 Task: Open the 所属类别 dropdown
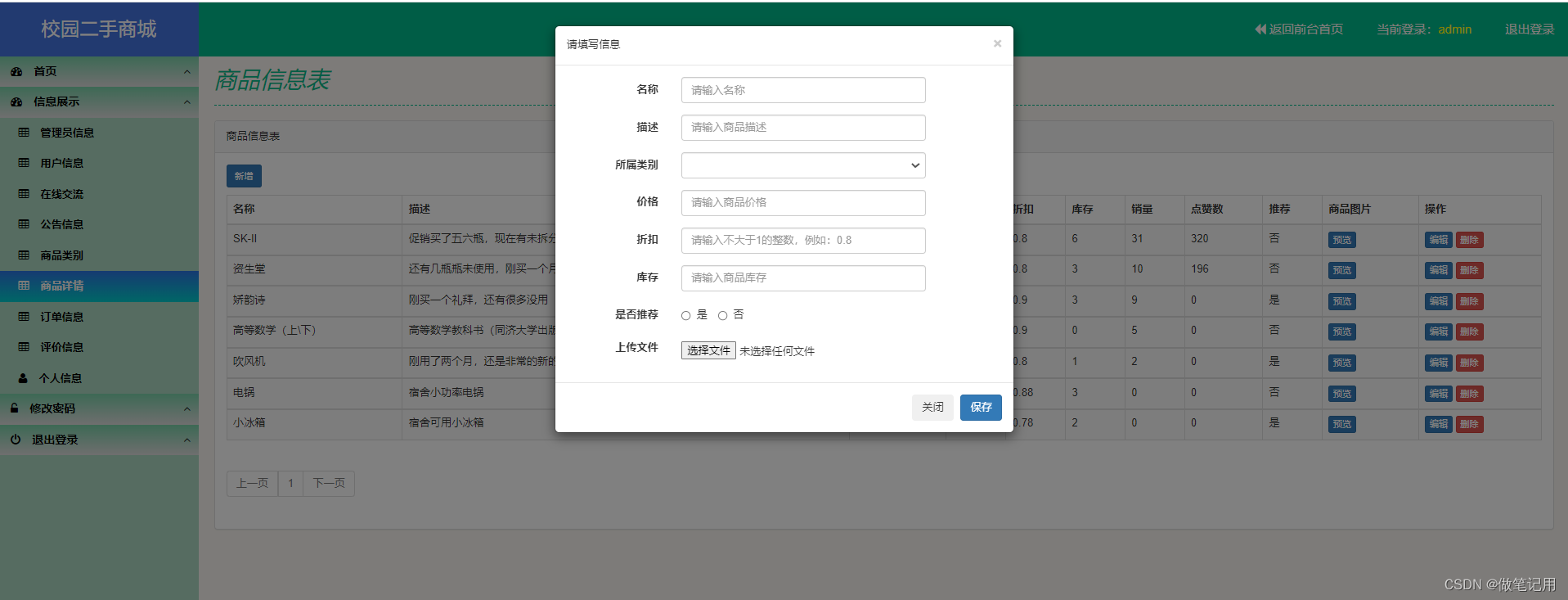coord(803,165)
